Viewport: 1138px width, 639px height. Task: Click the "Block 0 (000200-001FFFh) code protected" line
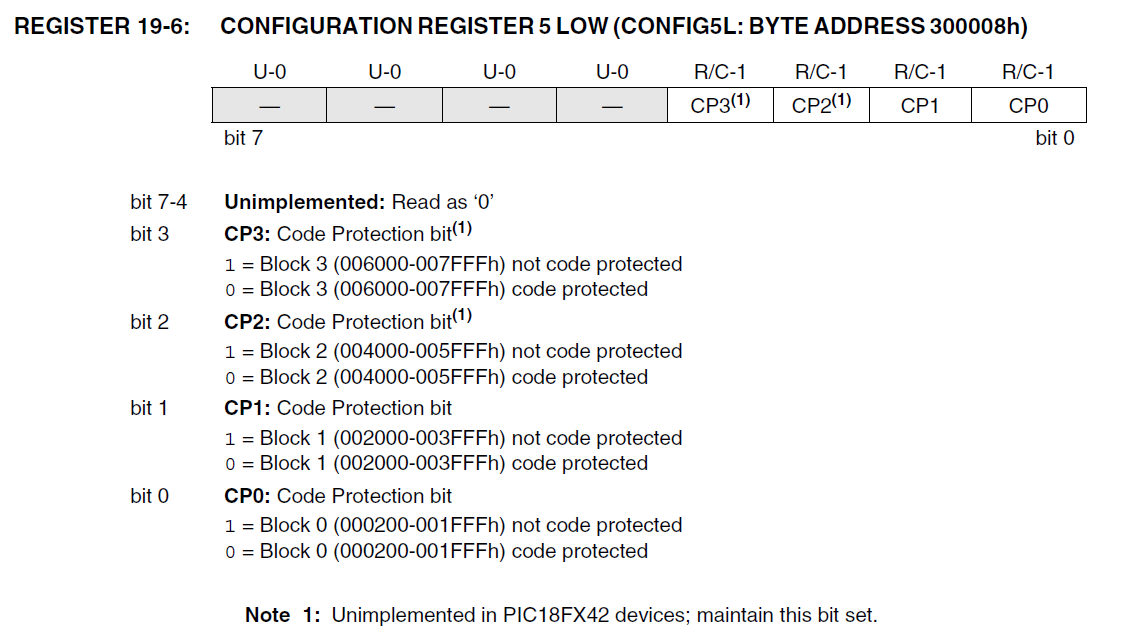436,551
